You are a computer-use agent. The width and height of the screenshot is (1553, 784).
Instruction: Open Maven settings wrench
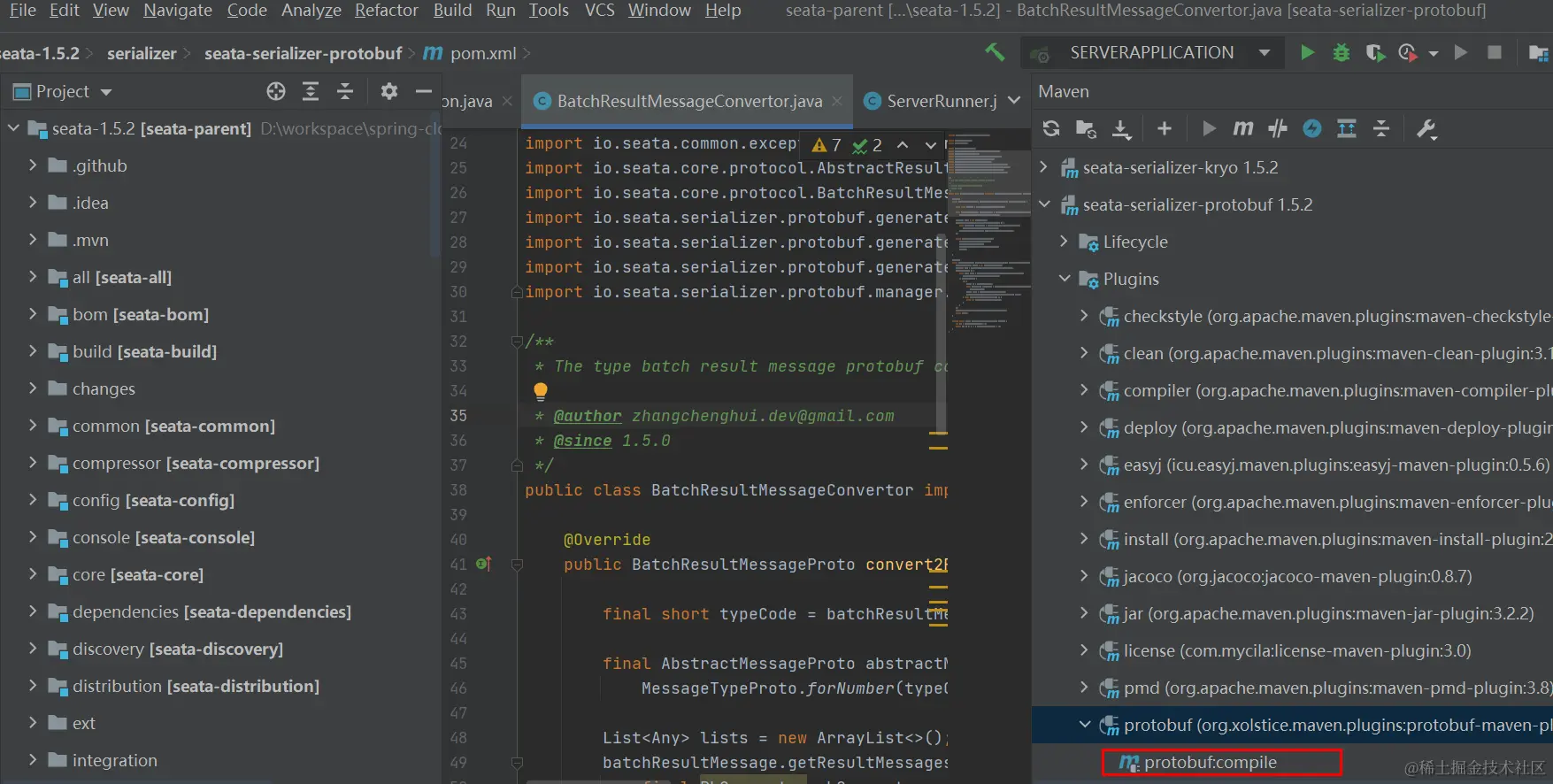click(1426, 128)
